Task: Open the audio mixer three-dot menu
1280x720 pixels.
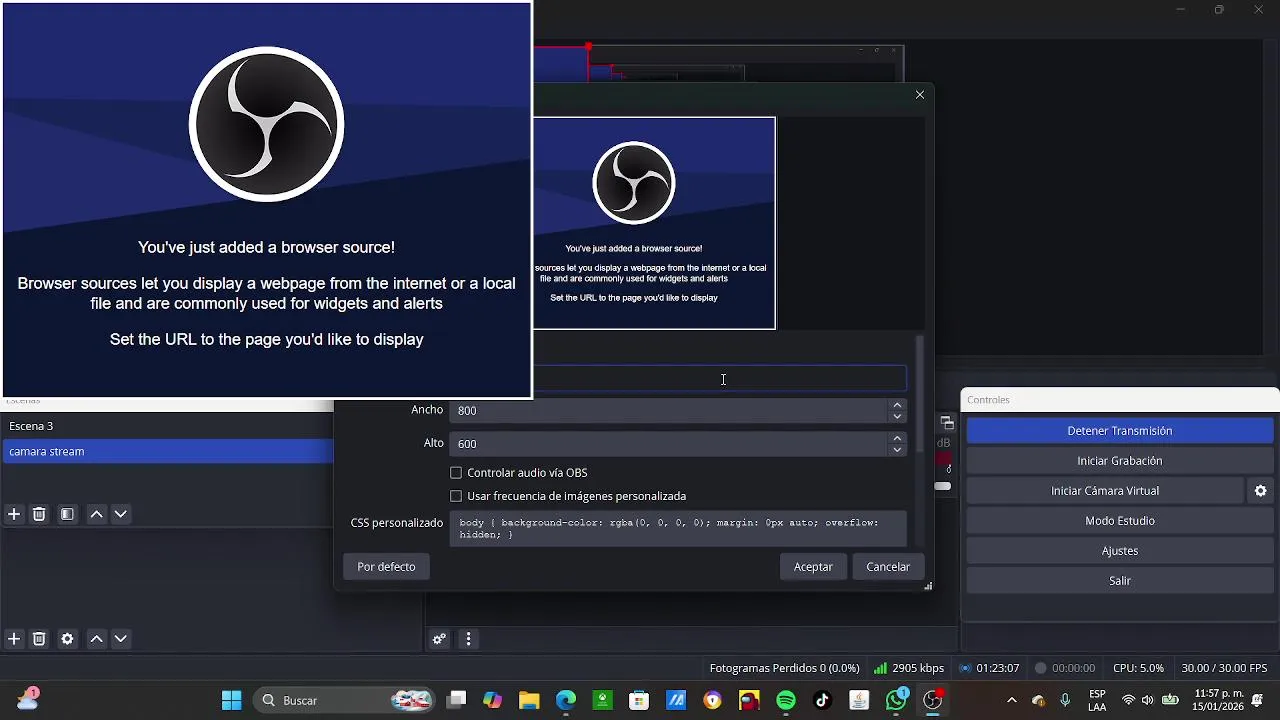Action: (x=468, y=639)
